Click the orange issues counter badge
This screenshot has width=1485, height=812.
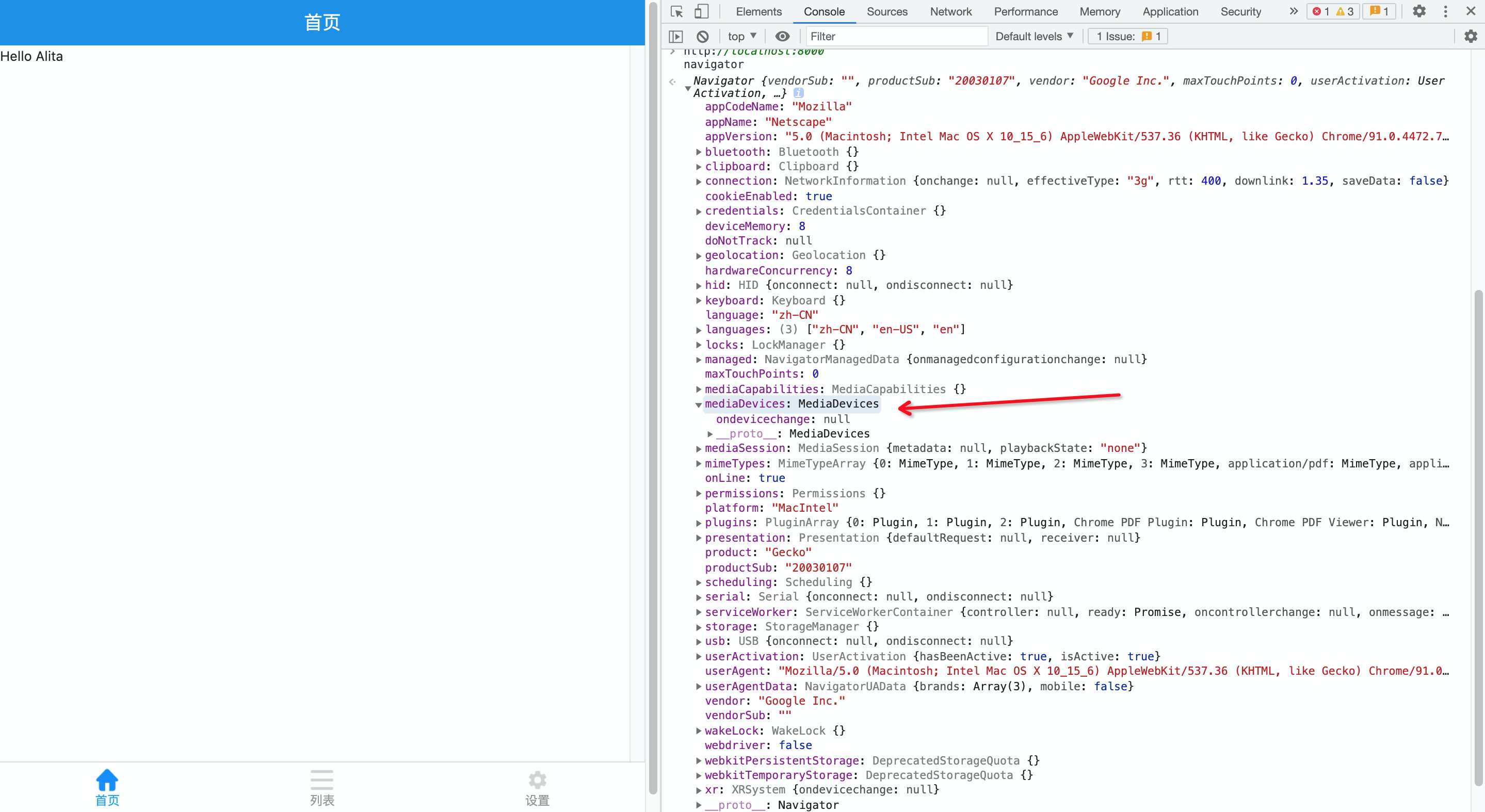click(1379, 11)
